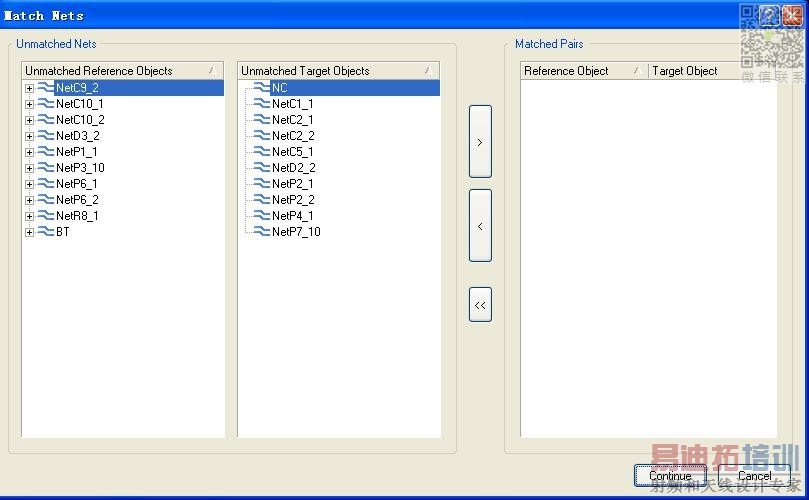Image resolution: width=809 pixels, height=500 pixels.
Task: Select the NetC1_1 target net
Action: coord(293,104)
